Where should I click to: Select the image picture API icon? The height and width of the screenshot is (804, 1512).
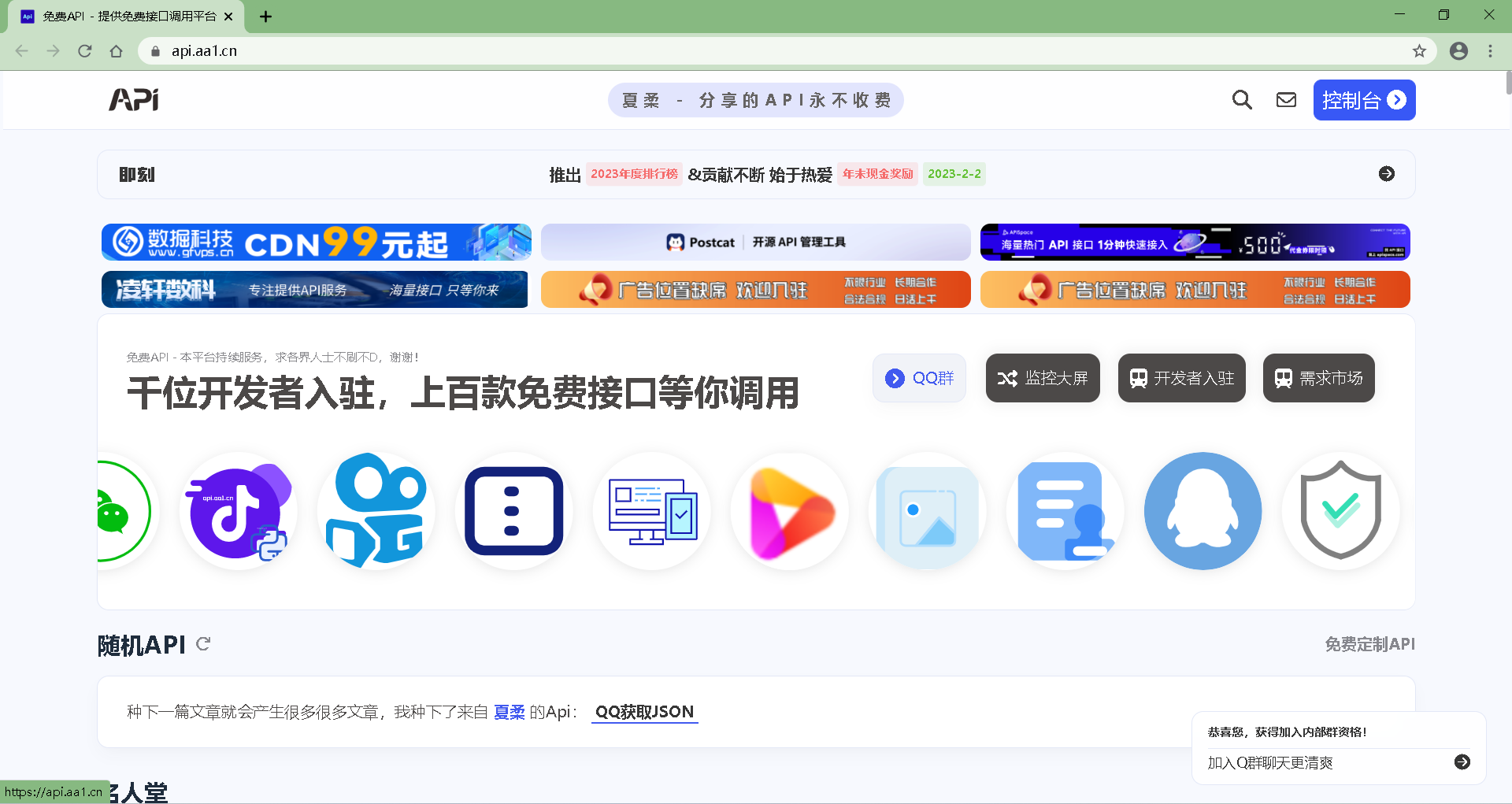(928, 511)
